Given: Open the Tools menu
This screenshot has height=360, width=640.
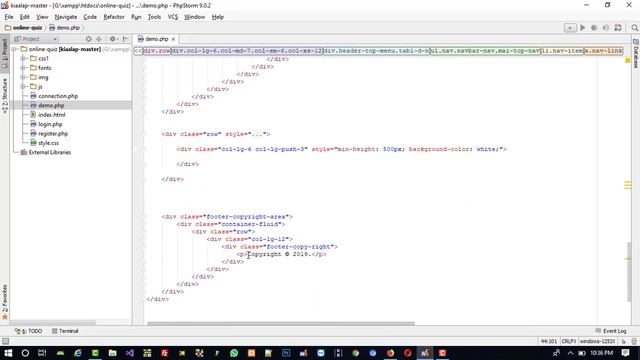Looking at the screenshot, I should pyautogui.click(x=154, y=17).
